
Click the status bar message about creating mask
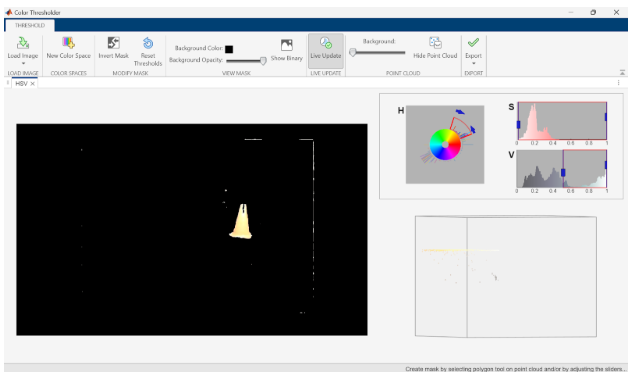516,369
